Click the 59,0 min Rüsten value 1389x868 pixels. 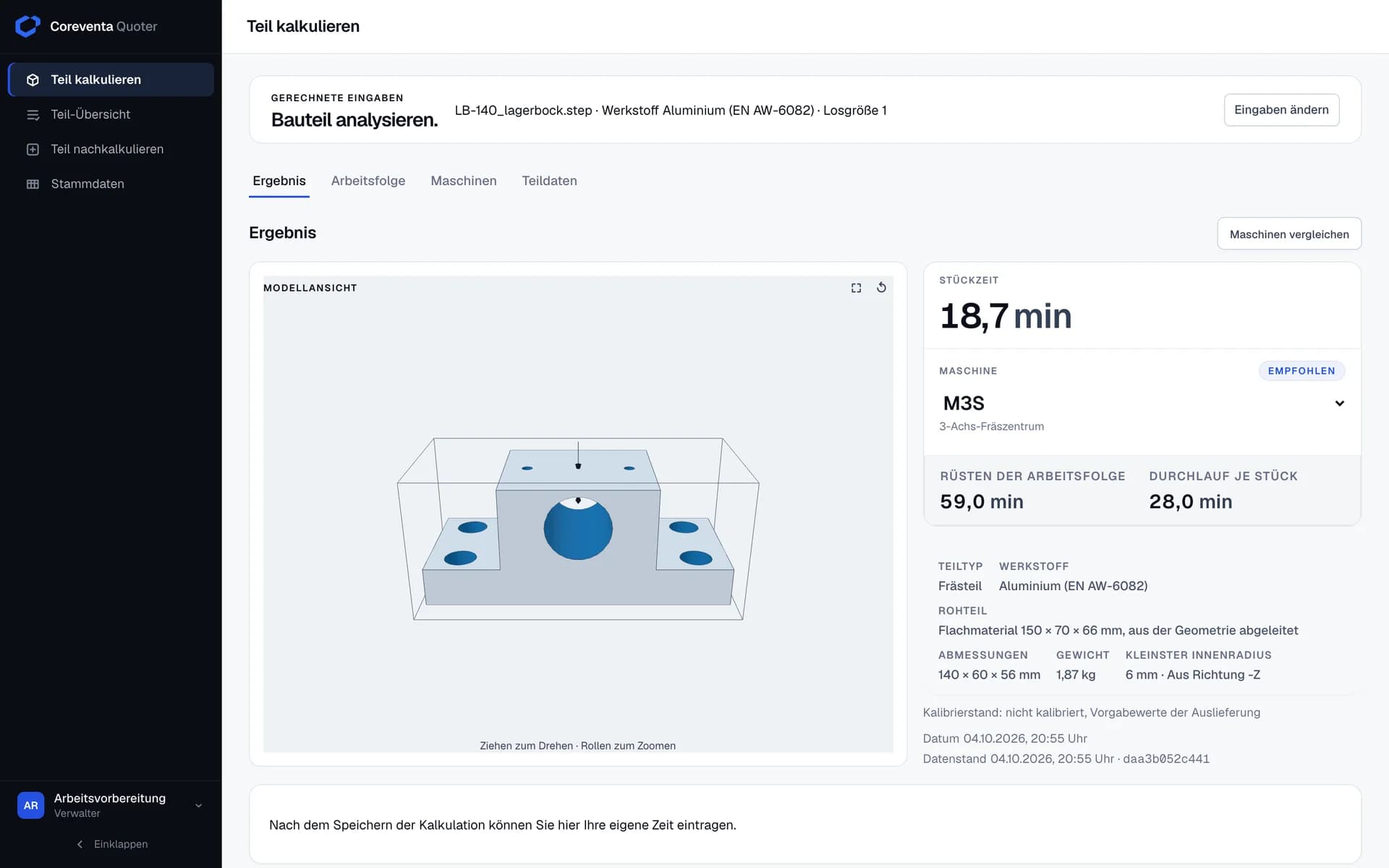coord(982,501)
